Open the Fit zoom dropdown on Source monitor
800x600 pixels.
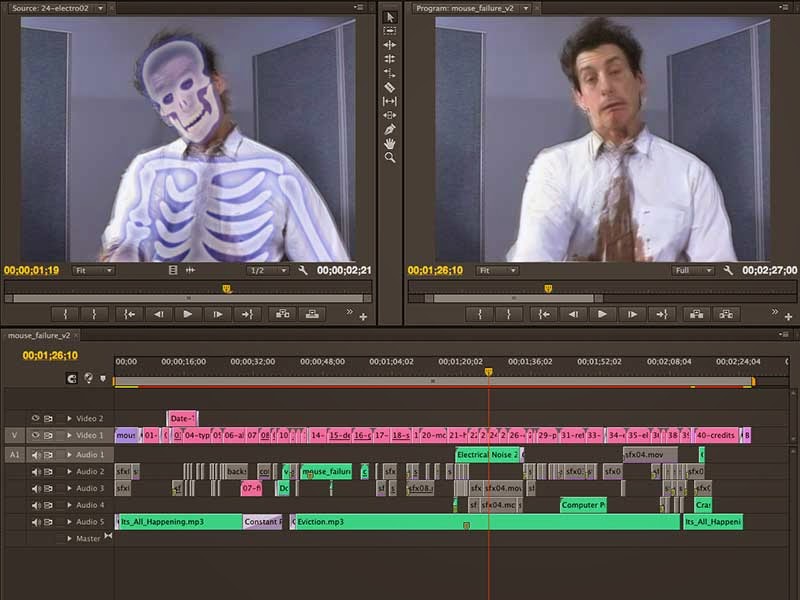click(95, 269)
